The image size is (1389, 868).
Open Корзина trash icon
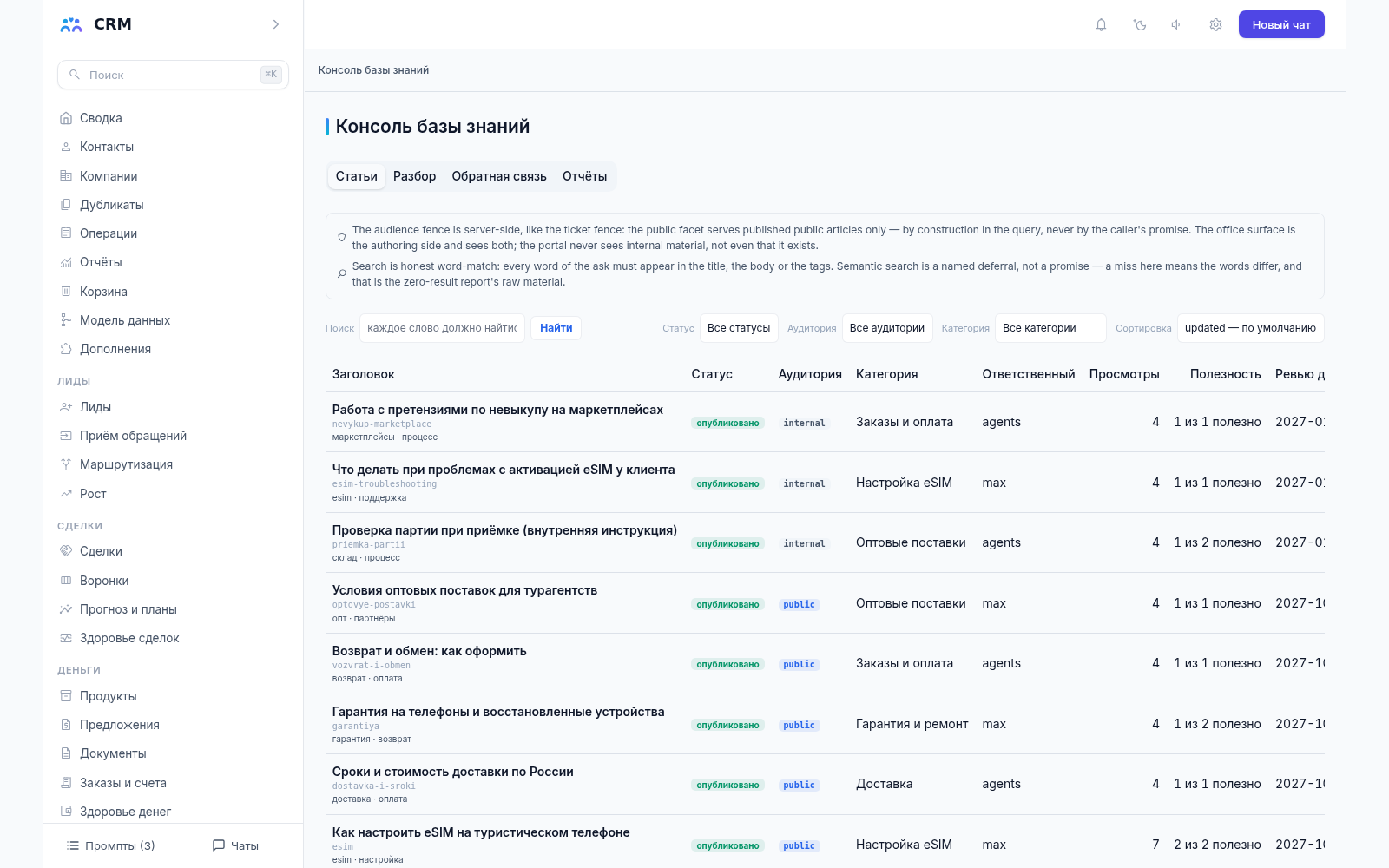(x=66, y=292)
